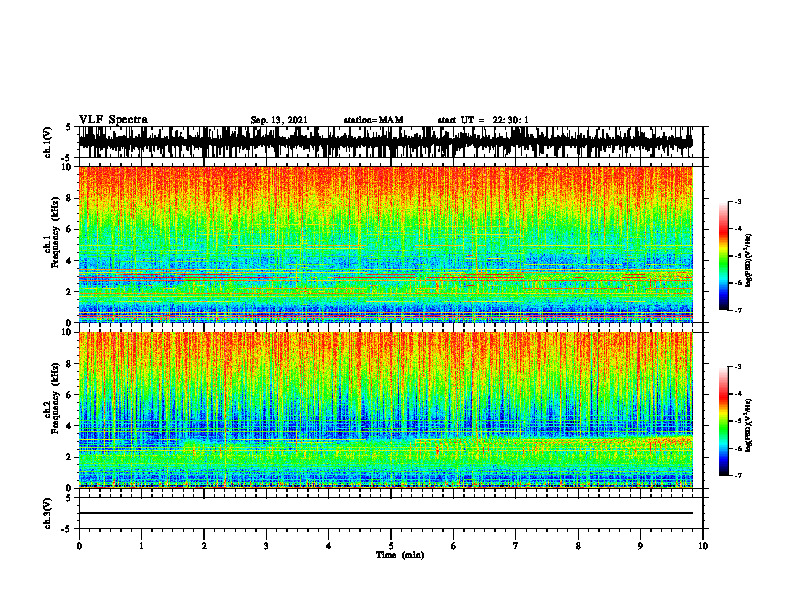The width and height of the screenshot is (792, 612).
Task: Click the "6" kHz tick on ch.1 frequency axis
Action: [69, 230]
